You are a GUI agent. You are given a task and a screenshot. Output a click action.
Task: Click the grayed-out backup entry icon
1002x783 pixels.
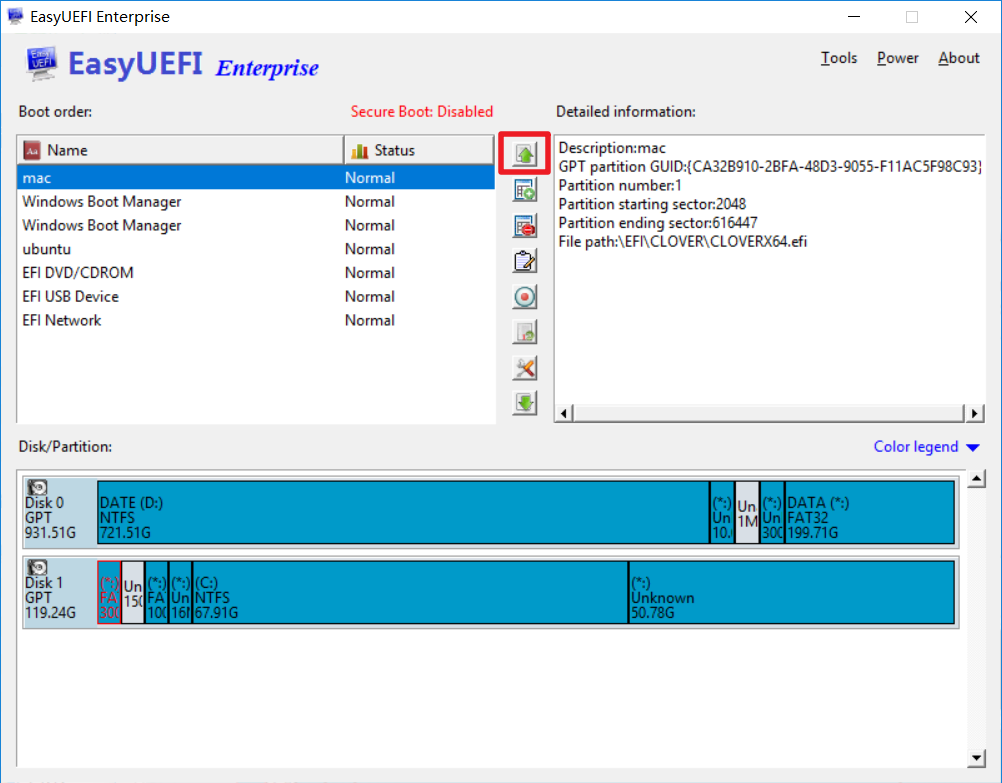tap(525, 332)
